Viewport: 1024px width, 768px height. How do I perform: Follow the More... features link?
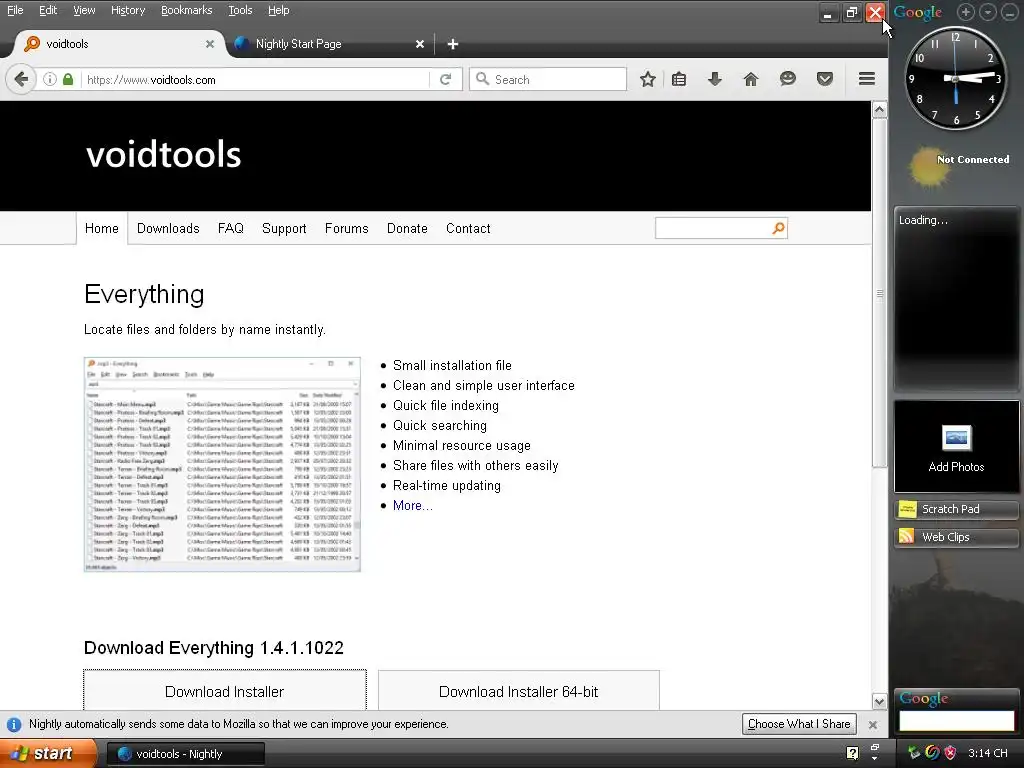point(412,505)
